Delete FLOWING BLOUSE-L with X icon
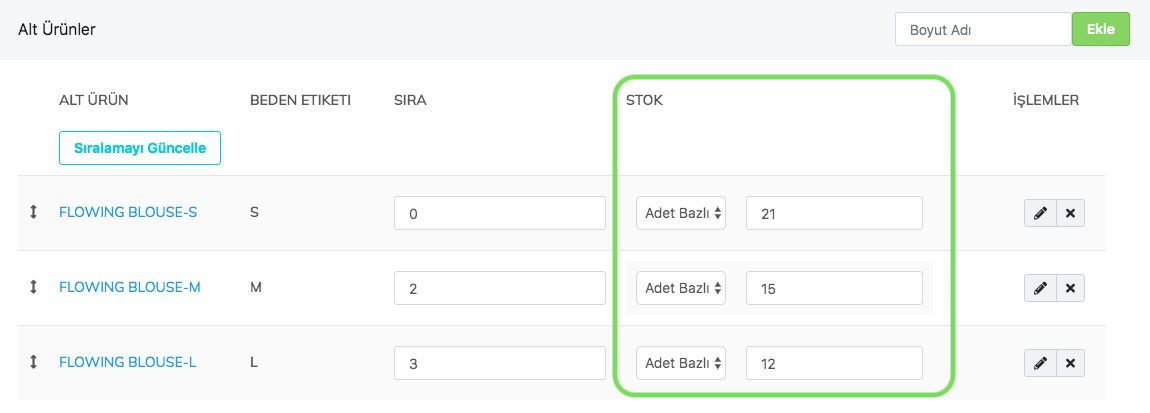 coord(1070,362)
